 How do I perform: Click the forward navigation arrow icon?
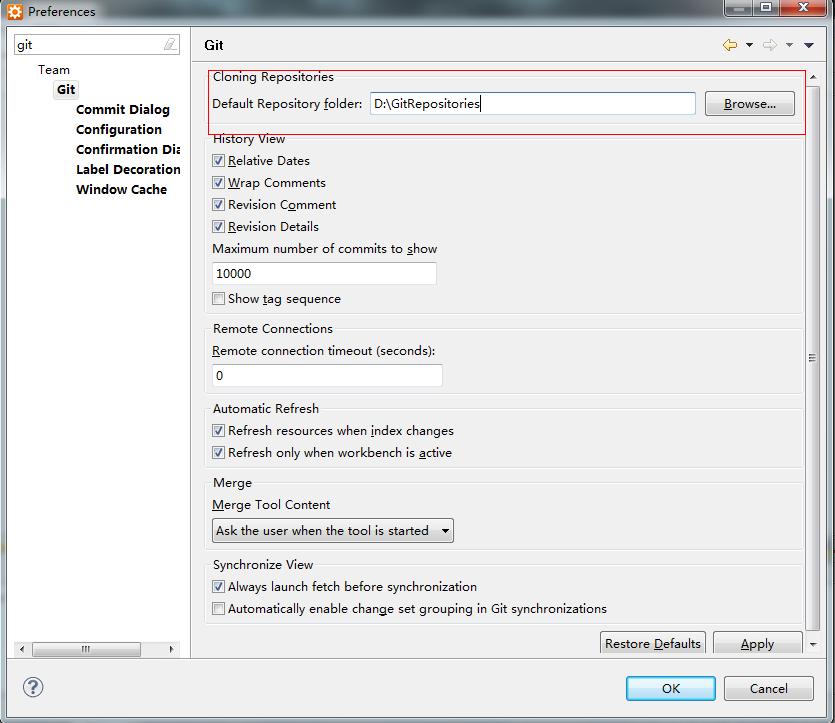coord(769,45)
